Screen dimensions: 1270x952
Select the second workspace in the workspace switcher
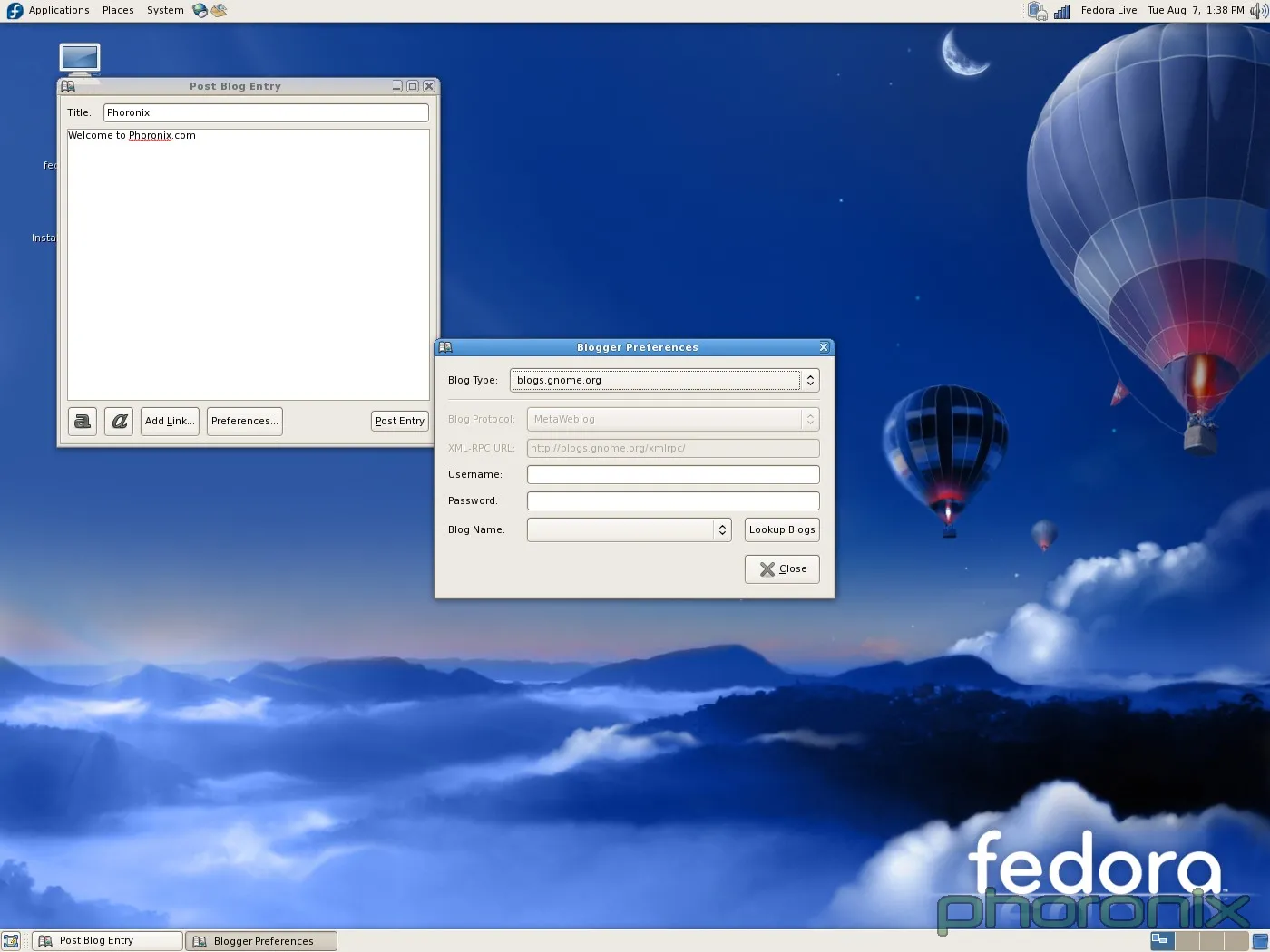pos(1187,941)
